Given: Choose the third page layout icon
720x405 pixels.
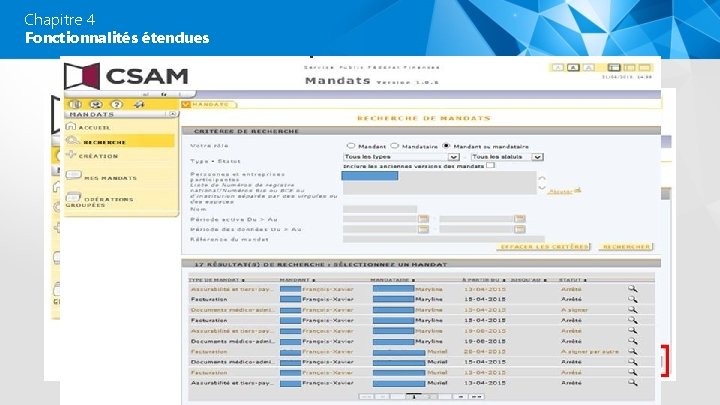Looking at the screenshot, I should click(644, 68).
